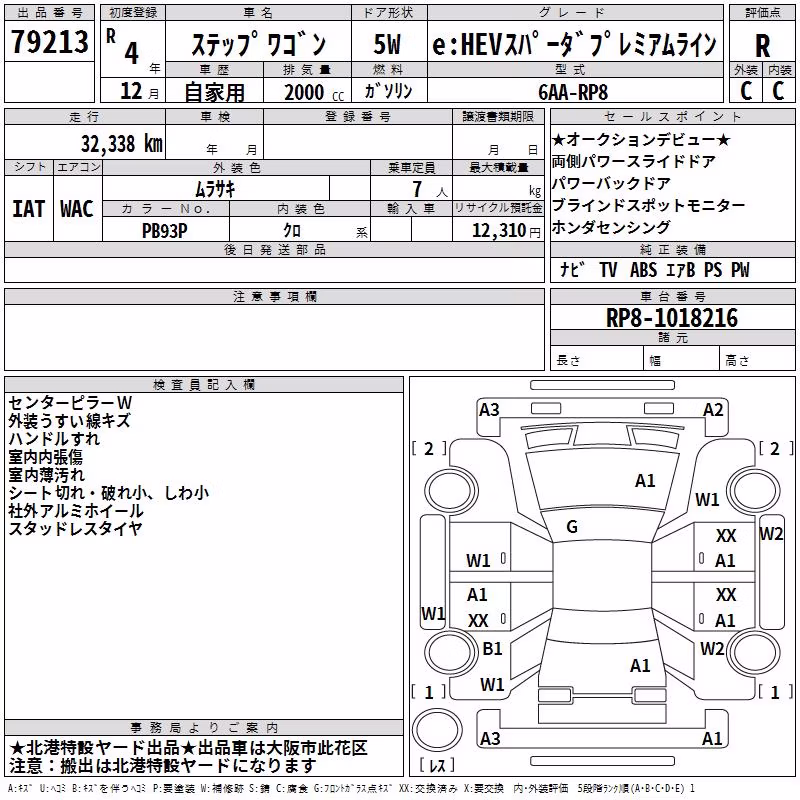Select the exterior color ムラサキ
Image resolution: width=800 pixels, height=800 pixels.
pos(216,189)
